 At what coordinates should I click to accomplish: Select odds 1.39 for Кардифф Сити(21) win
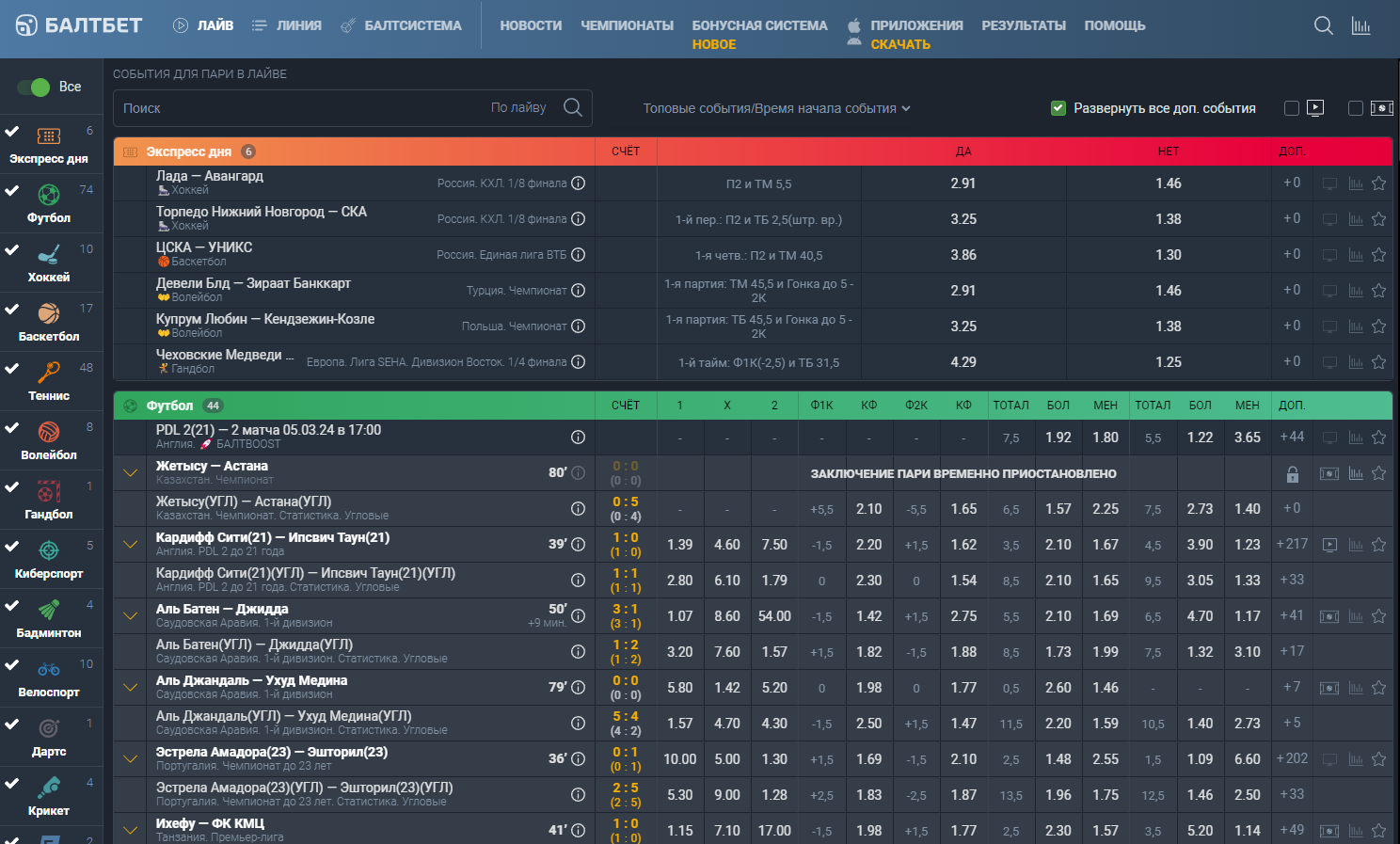679,545
